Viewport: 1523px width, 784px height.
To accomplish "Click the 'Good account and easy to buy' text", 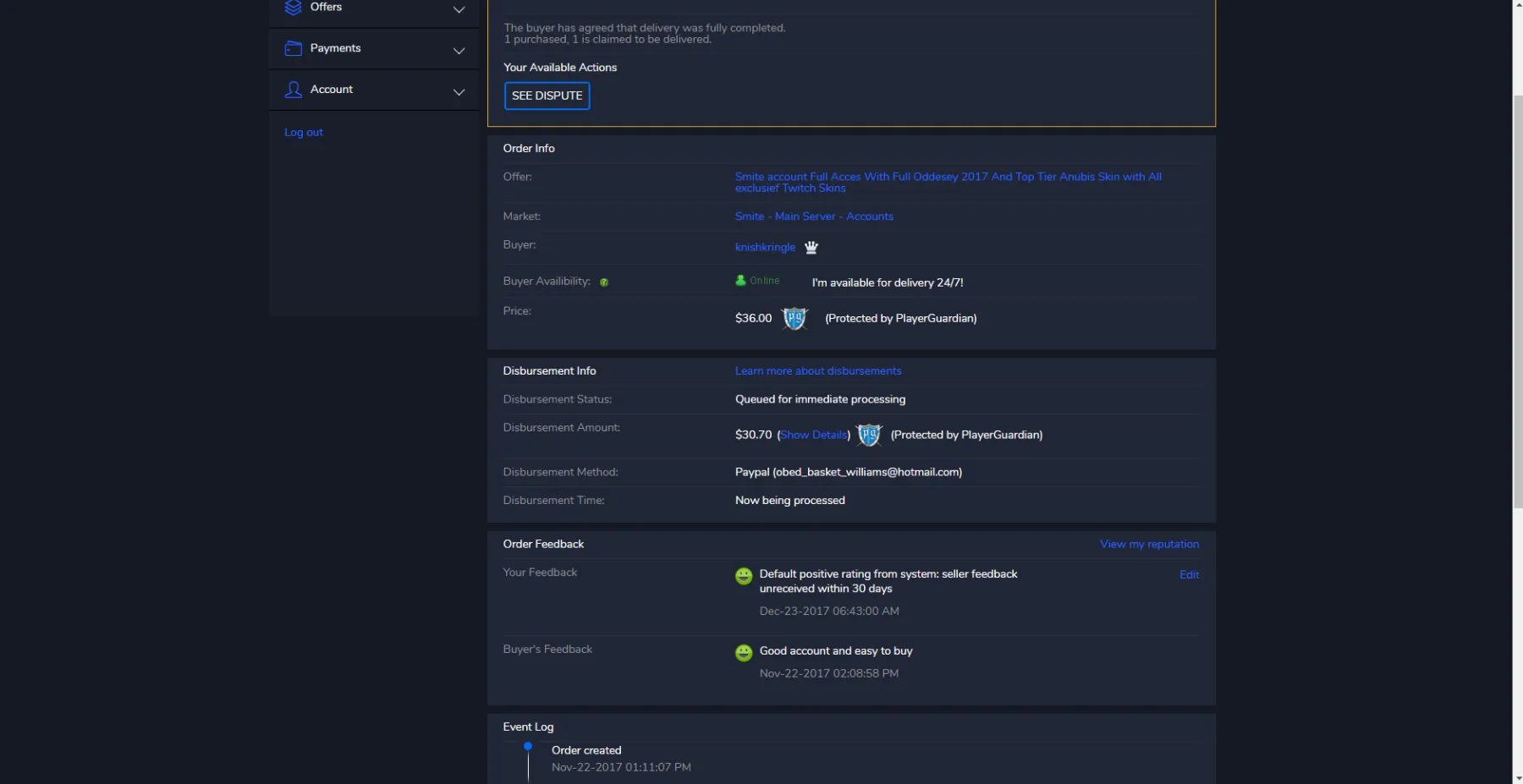I will (836, 651).
